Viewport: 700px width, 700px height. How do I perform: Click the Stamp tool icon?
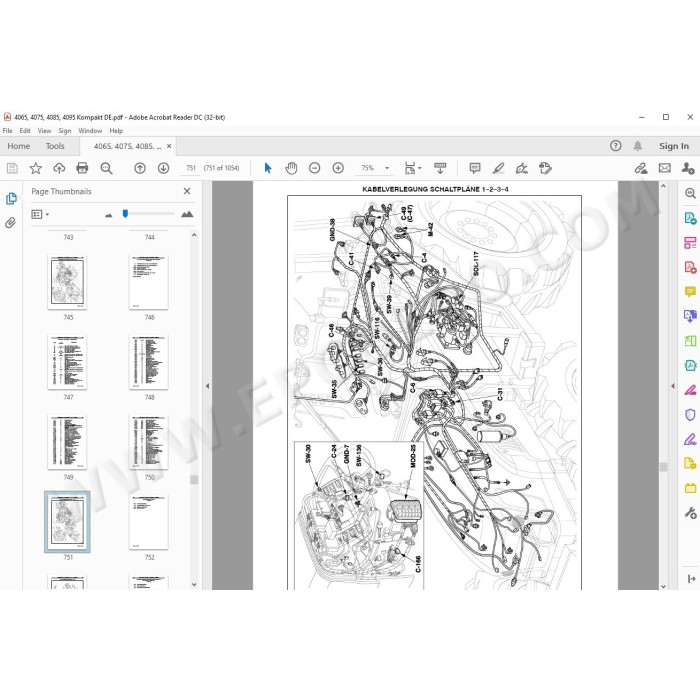tap(545, 168)
